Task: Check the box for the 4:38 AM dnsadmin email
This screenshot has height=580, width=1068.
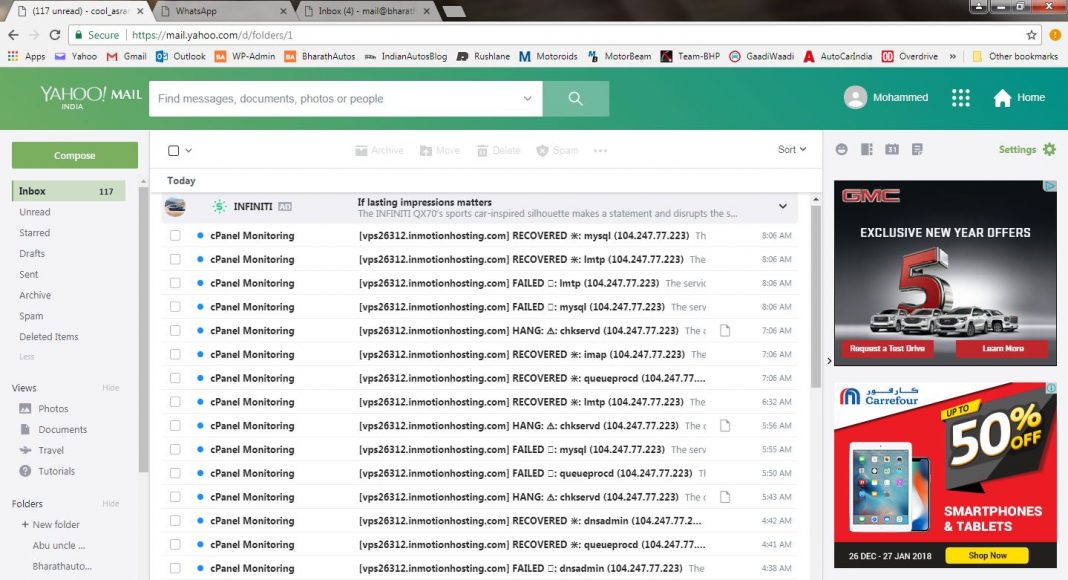Action: click(175, 569)
